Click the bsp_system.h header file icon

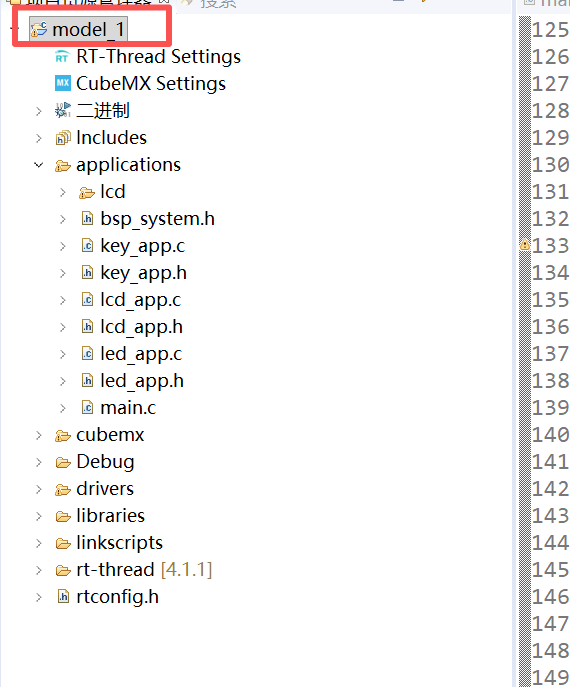pos(87,219)
